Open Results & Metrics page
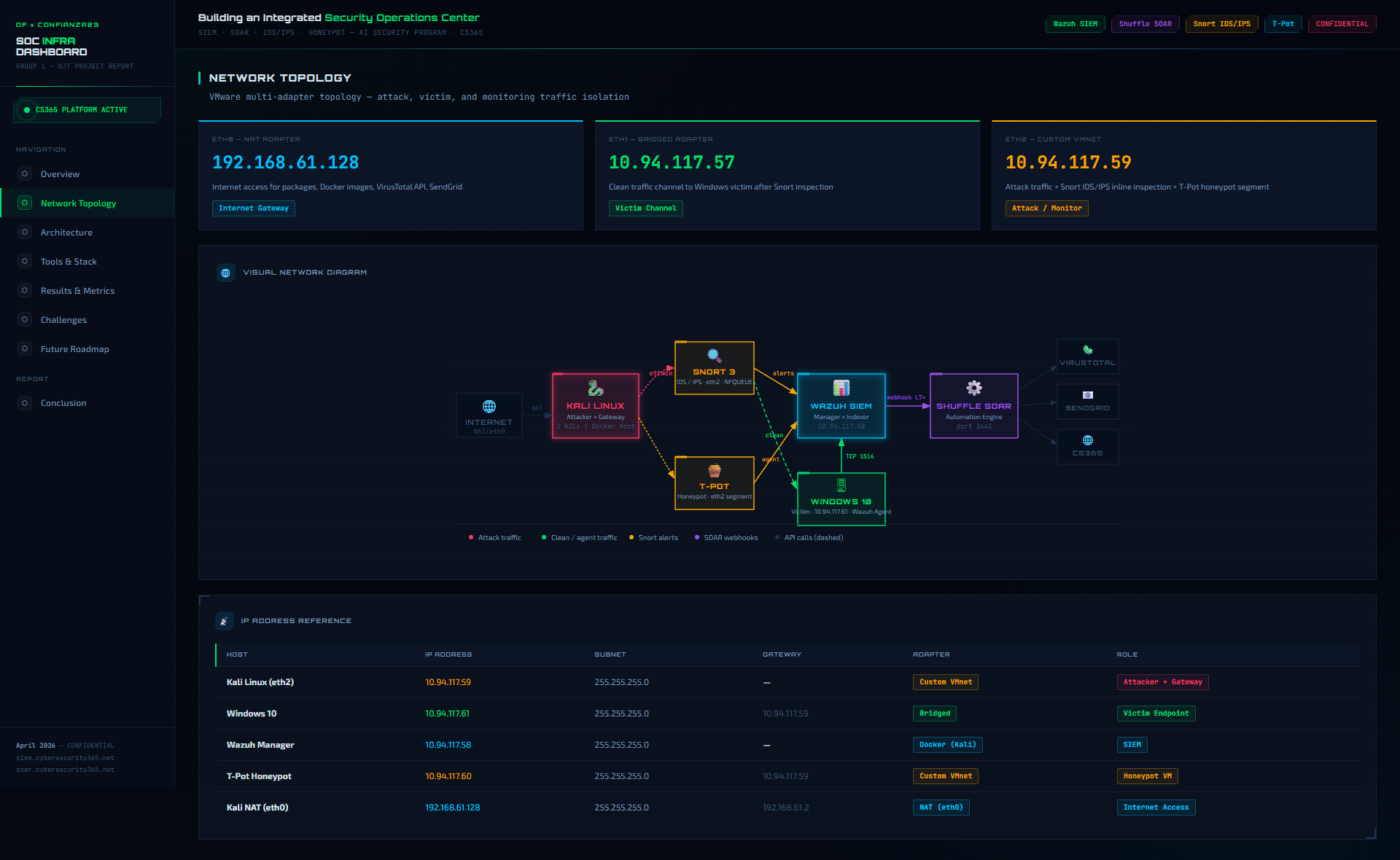Image resolution: width=1400 pixels, height=860 pixels. [x=87, y=291]
